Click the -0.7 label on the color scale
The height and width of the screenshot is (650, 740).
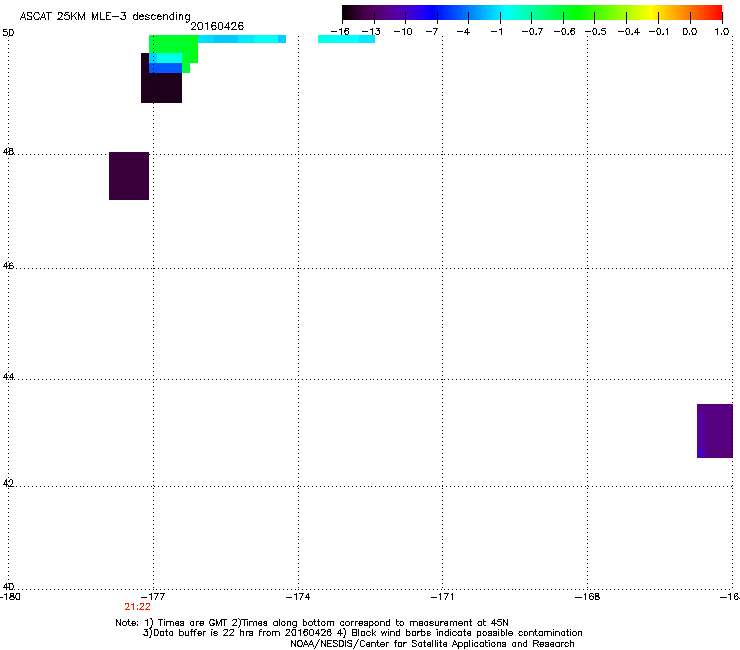532,32
